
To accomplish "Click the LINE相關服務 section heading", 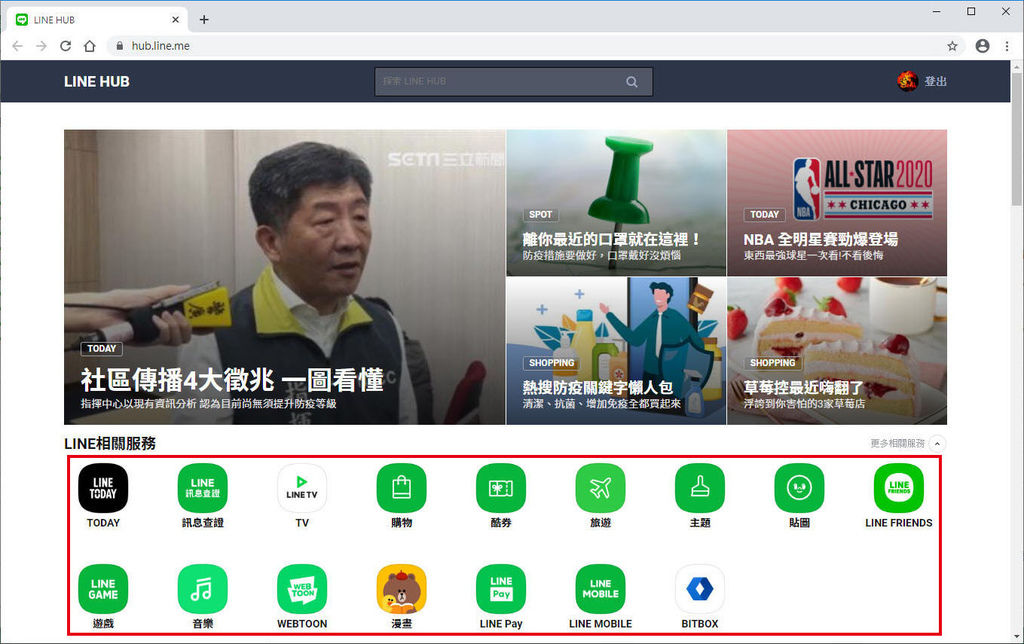I will point(110,443).
